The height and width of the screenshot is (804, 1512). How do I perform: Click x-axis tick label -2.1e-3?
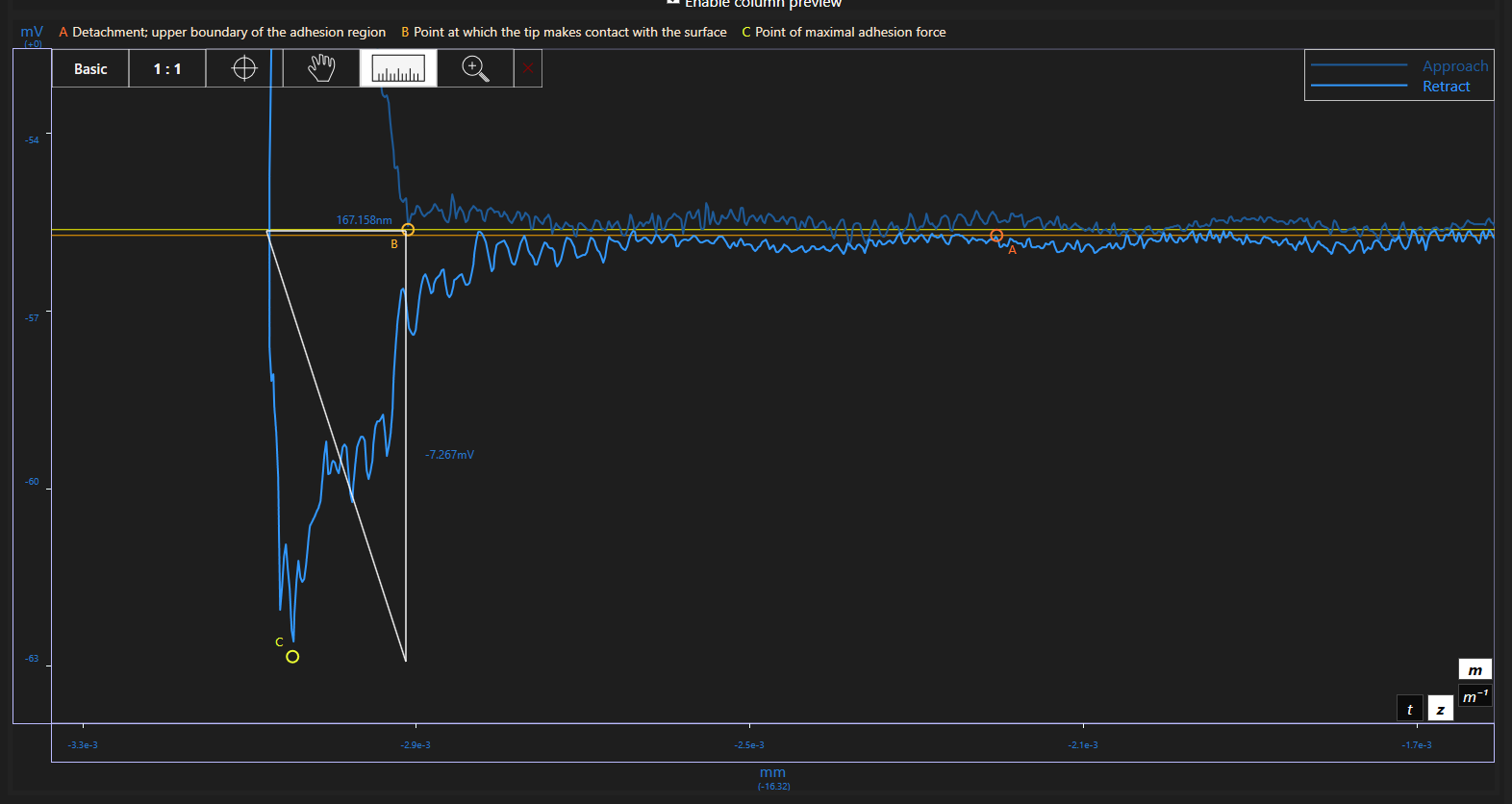tap(1083, 745)
